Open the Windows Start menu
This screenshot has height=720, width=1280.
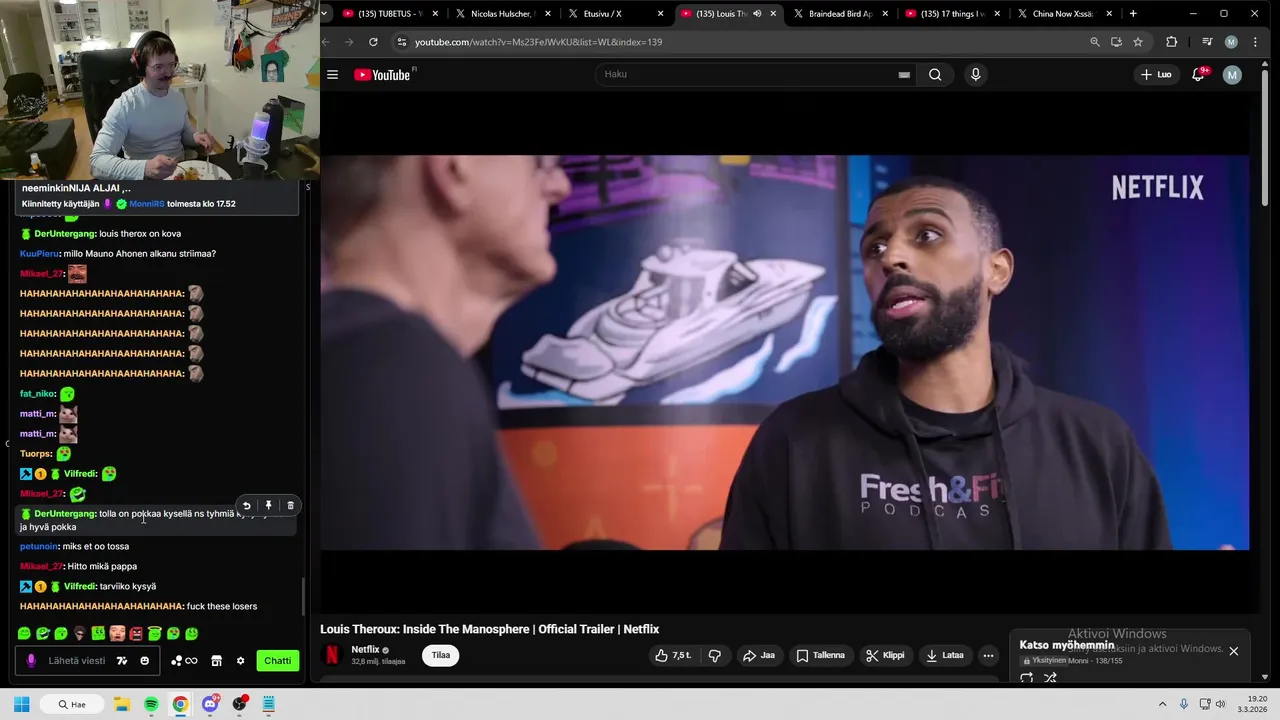click(x=22, y=704)
